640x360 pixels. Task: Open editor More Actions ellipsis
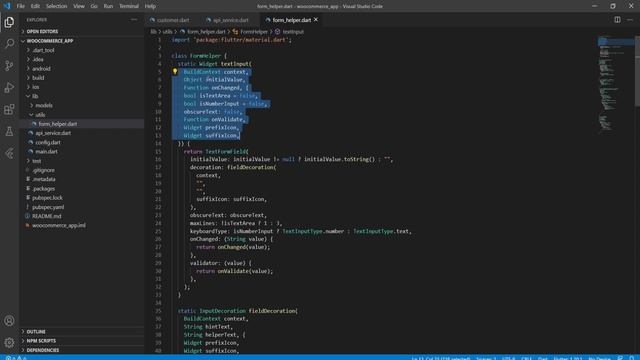(x=630, y=20)
